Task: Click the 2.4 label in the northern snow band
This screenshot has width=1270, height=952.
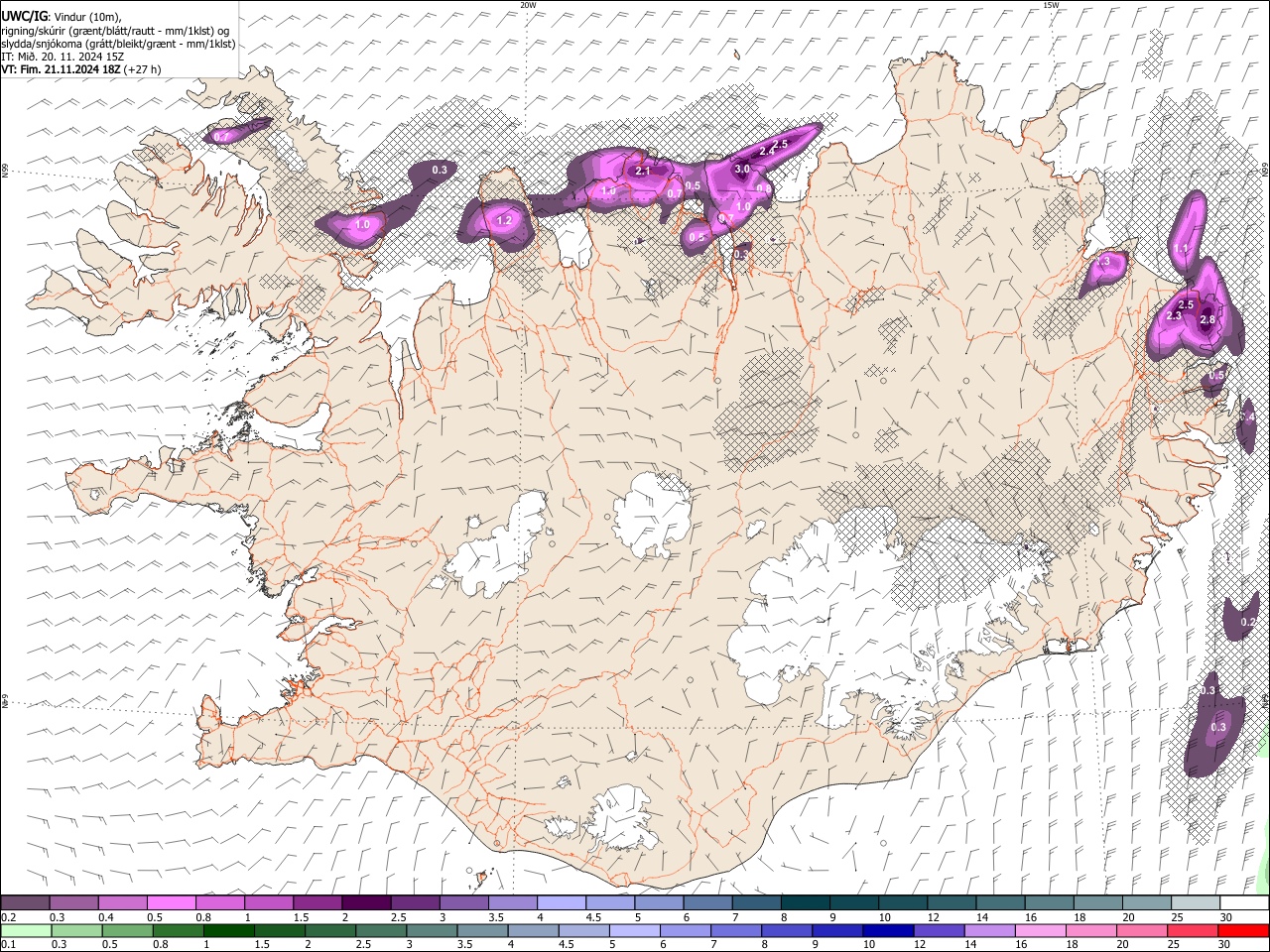Action: click(767, 151)
